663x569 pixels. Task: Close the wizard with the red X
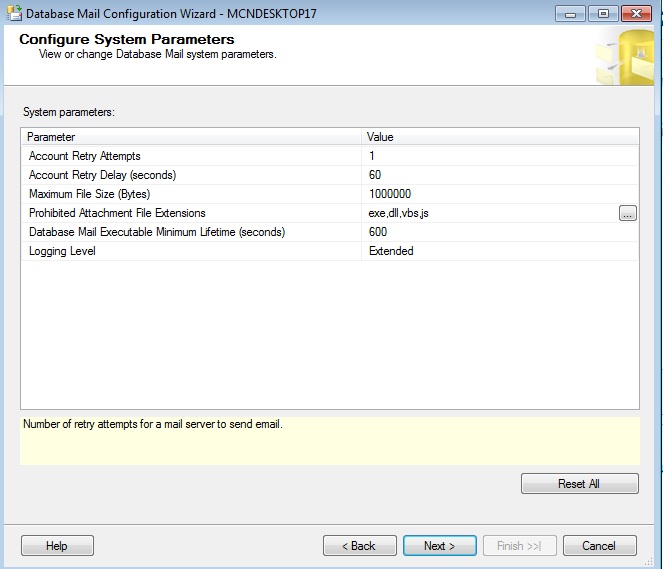[637, 14]
